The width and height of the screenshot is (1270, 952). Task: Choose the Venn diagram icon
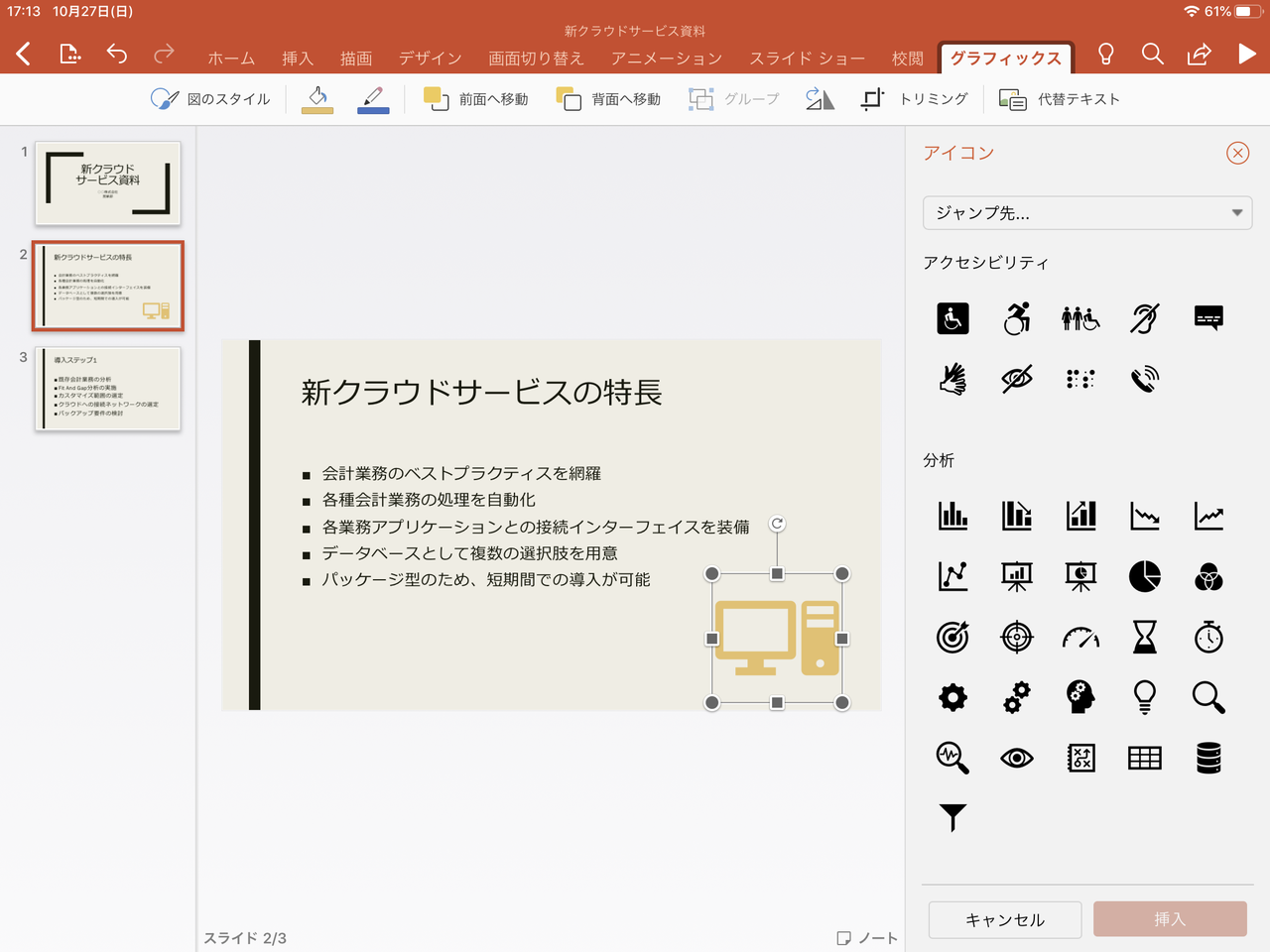[x=1208, y=576]
